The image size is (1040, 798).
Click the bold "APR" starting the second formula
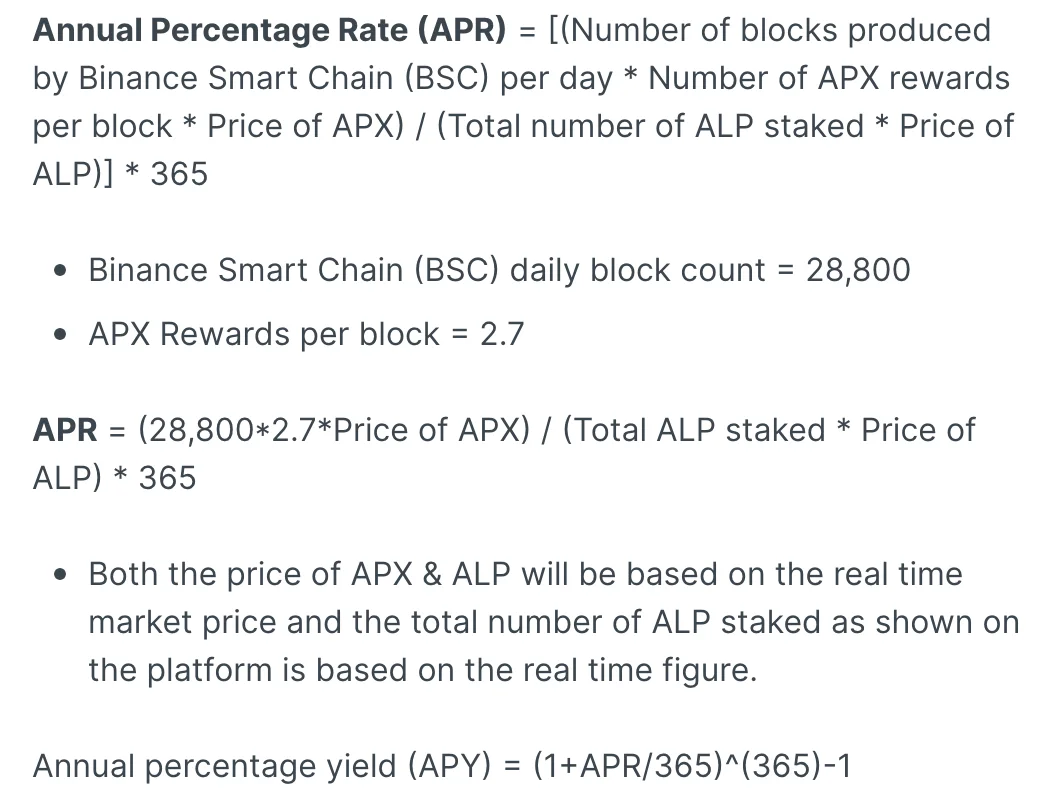pos(65,430)
